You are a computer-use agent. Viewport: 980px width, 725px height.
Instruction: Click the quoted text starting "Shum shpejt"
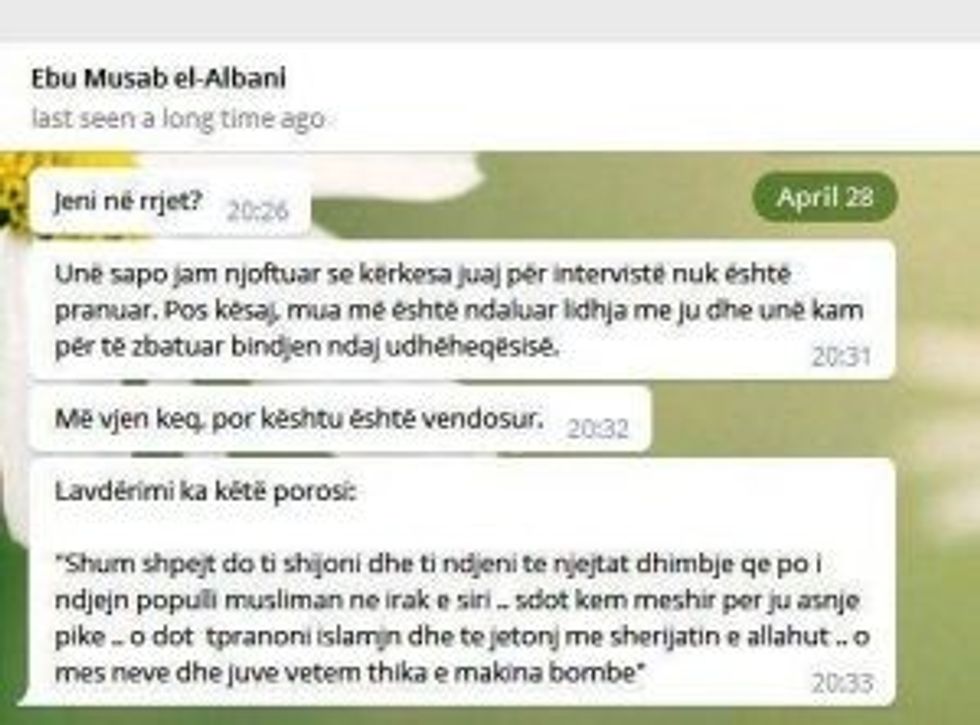click(x=462, y=618)
